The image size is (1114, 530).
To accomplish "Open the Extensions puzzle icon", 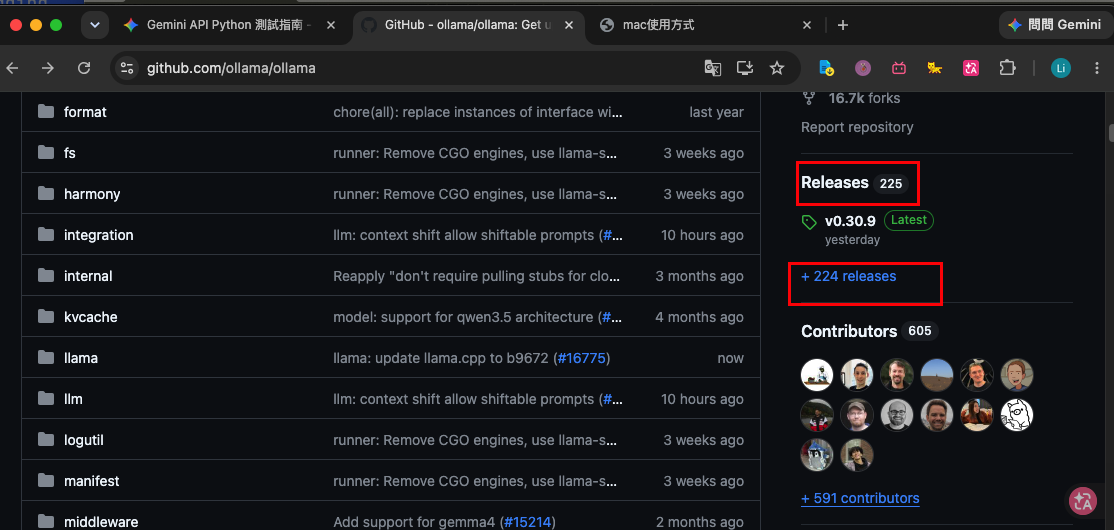I will 1007,68.
